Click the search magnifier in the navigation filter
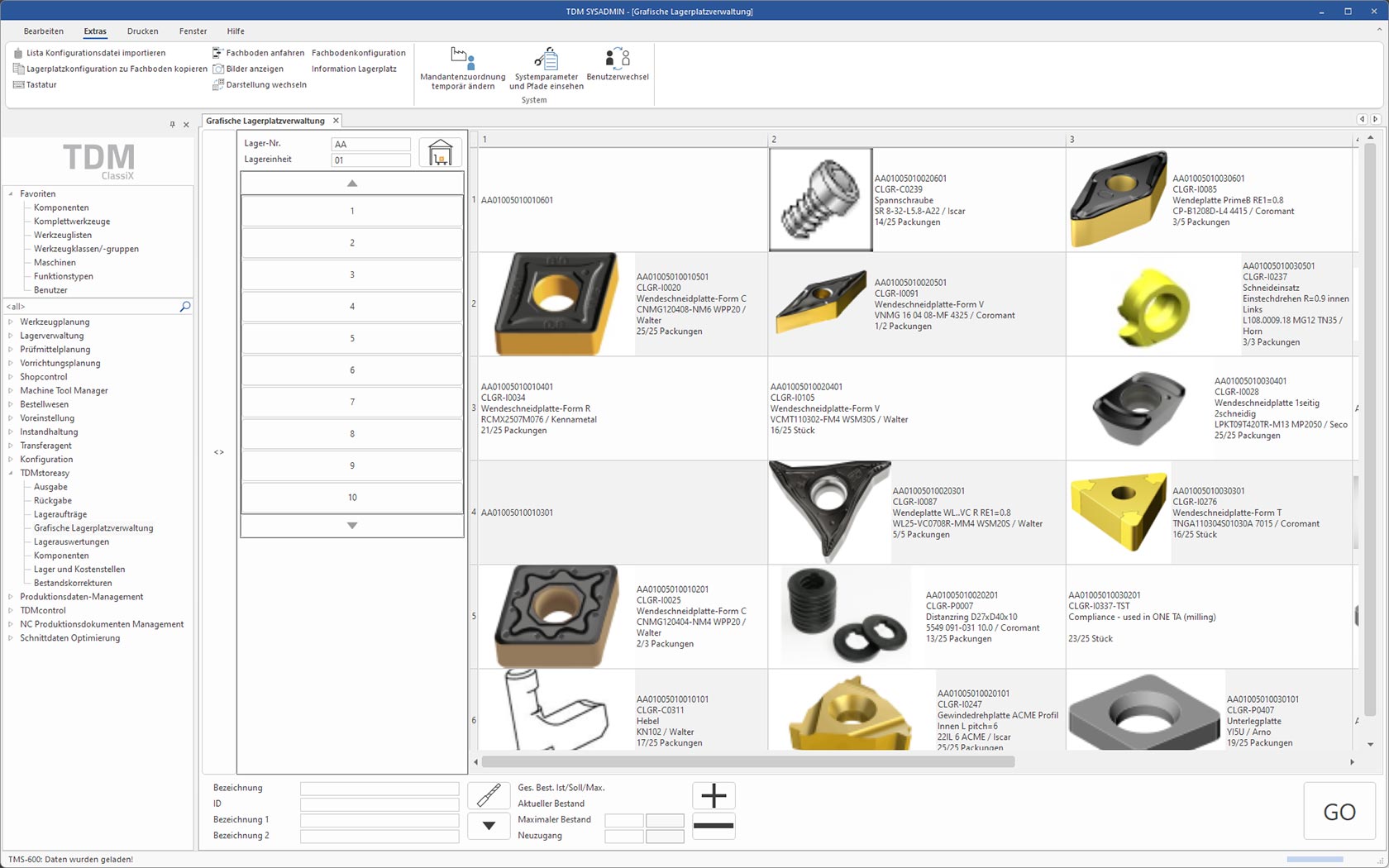The image size is (1389, 868). click(185, 307)
